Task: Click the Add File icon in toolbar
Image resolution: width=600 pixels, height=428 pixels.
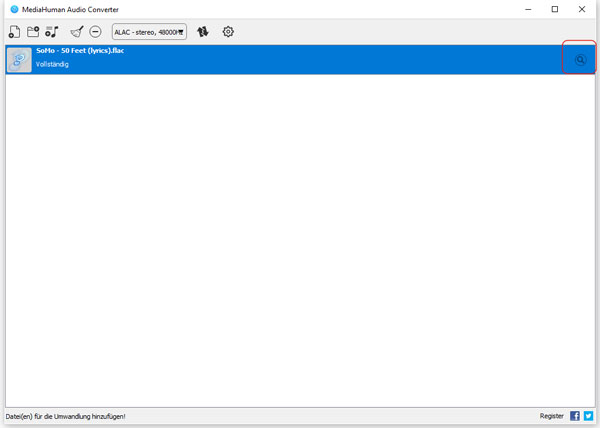Action: pos(14,32)
